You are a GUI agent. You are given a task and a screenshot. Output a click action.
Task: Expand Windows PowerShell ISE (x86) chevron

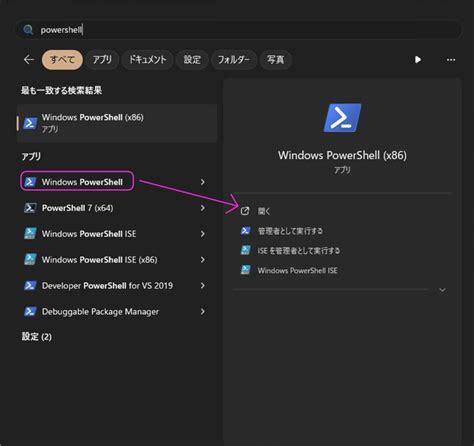point(202,260)
